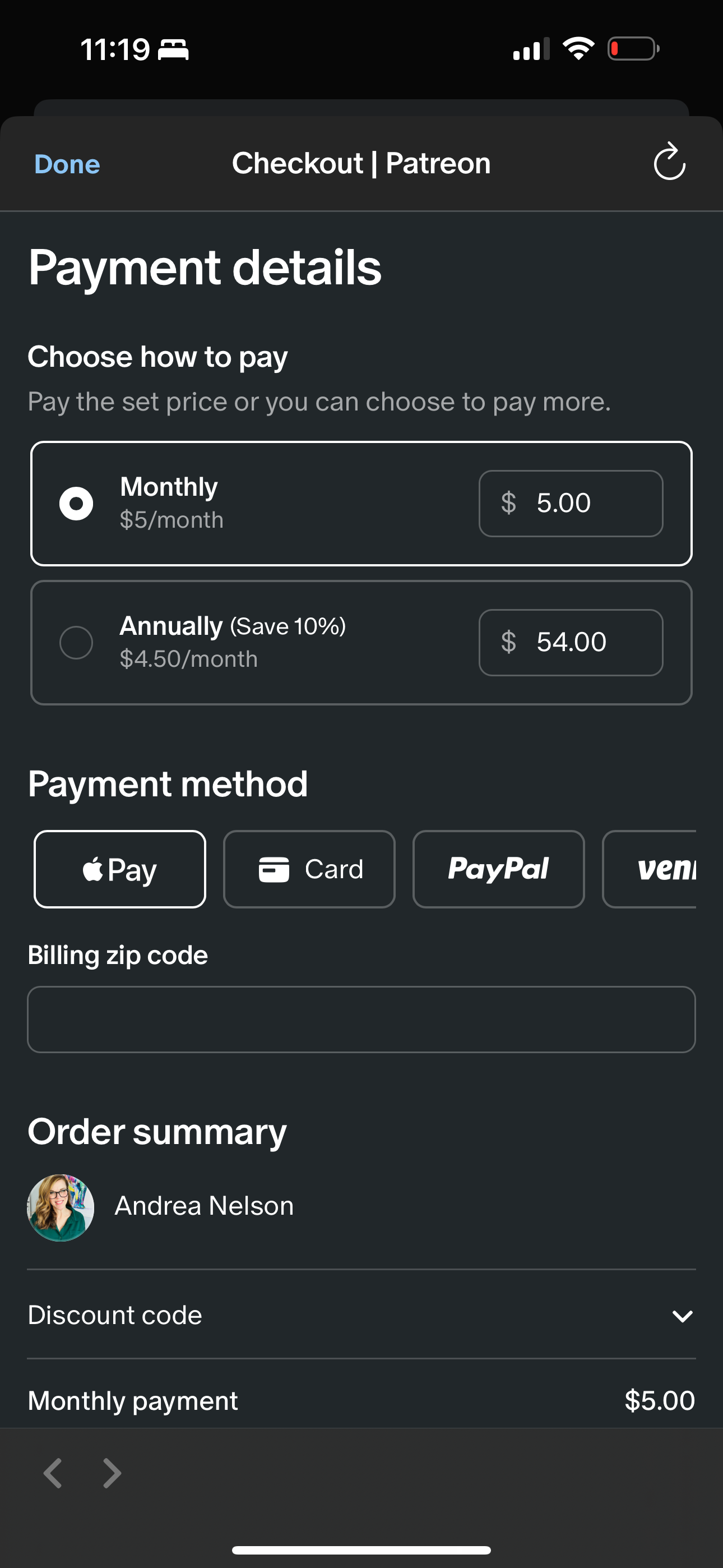Tap the battery status icon
723x1568 pixels.
coord(633,49)
